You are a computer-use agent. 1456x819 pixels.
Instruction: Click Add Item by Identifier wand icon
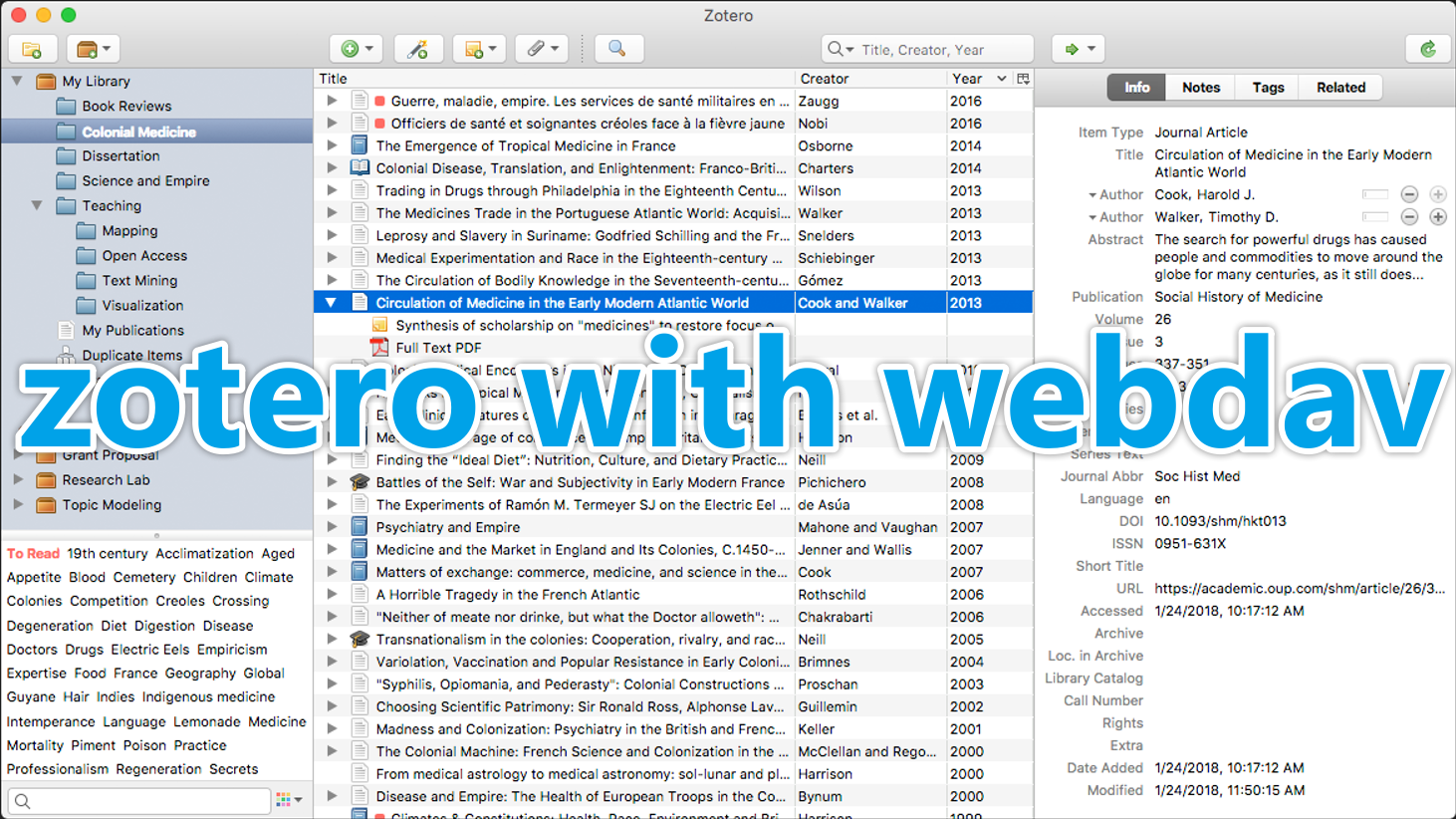pyautogui.click(x=418, y=49)
